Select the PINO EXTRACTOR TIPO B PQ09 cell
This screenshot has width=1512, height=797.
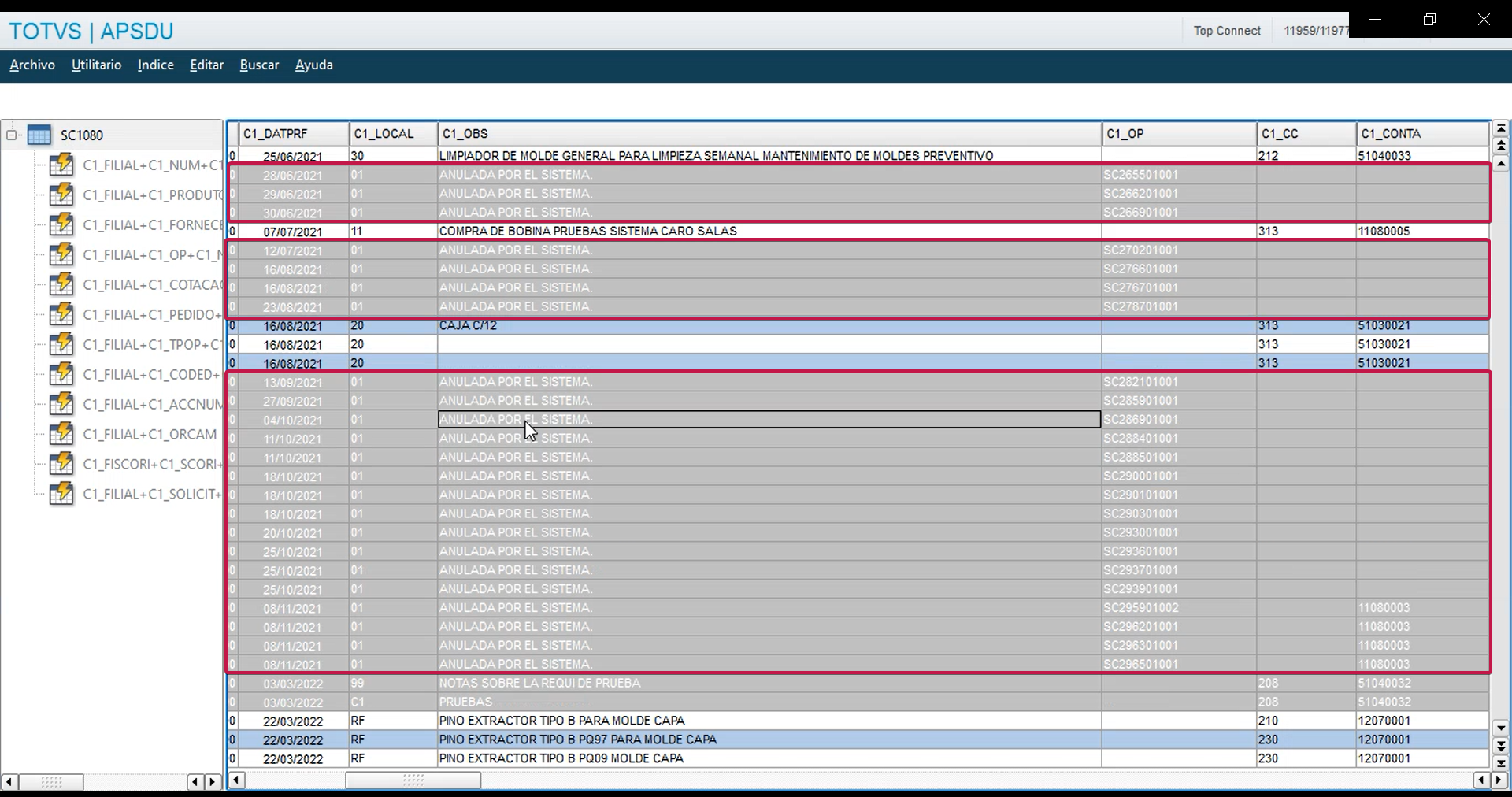770,758
